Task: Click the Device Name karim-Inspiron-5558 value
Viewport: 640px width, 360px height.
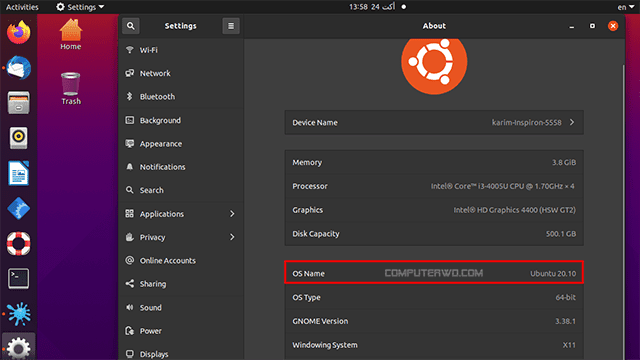Action: pos(527,122)
